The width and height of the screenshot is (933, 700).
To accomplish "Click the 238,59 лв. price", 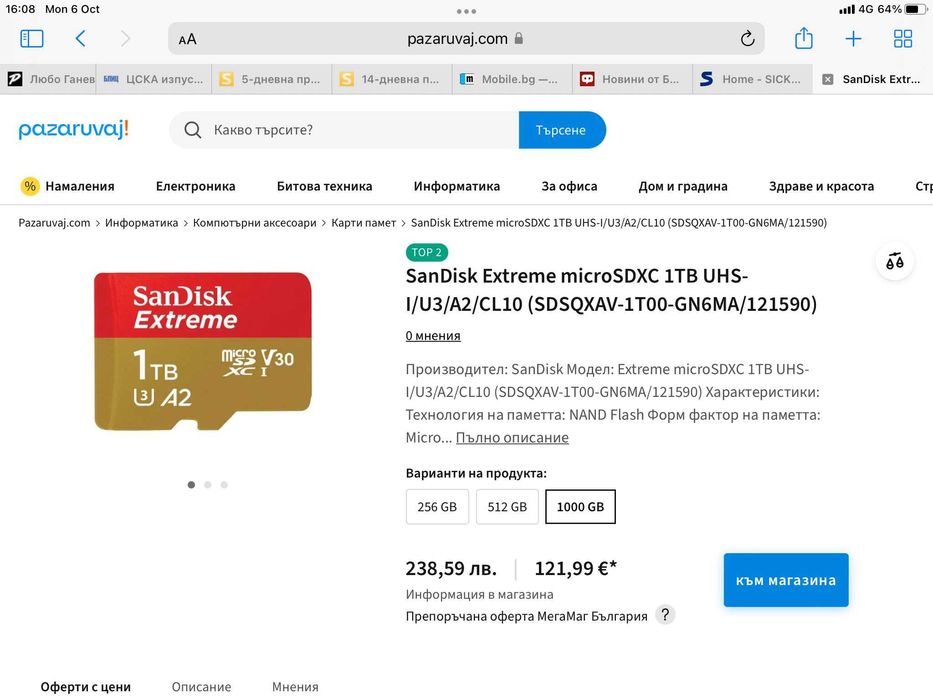I will 451,568.
